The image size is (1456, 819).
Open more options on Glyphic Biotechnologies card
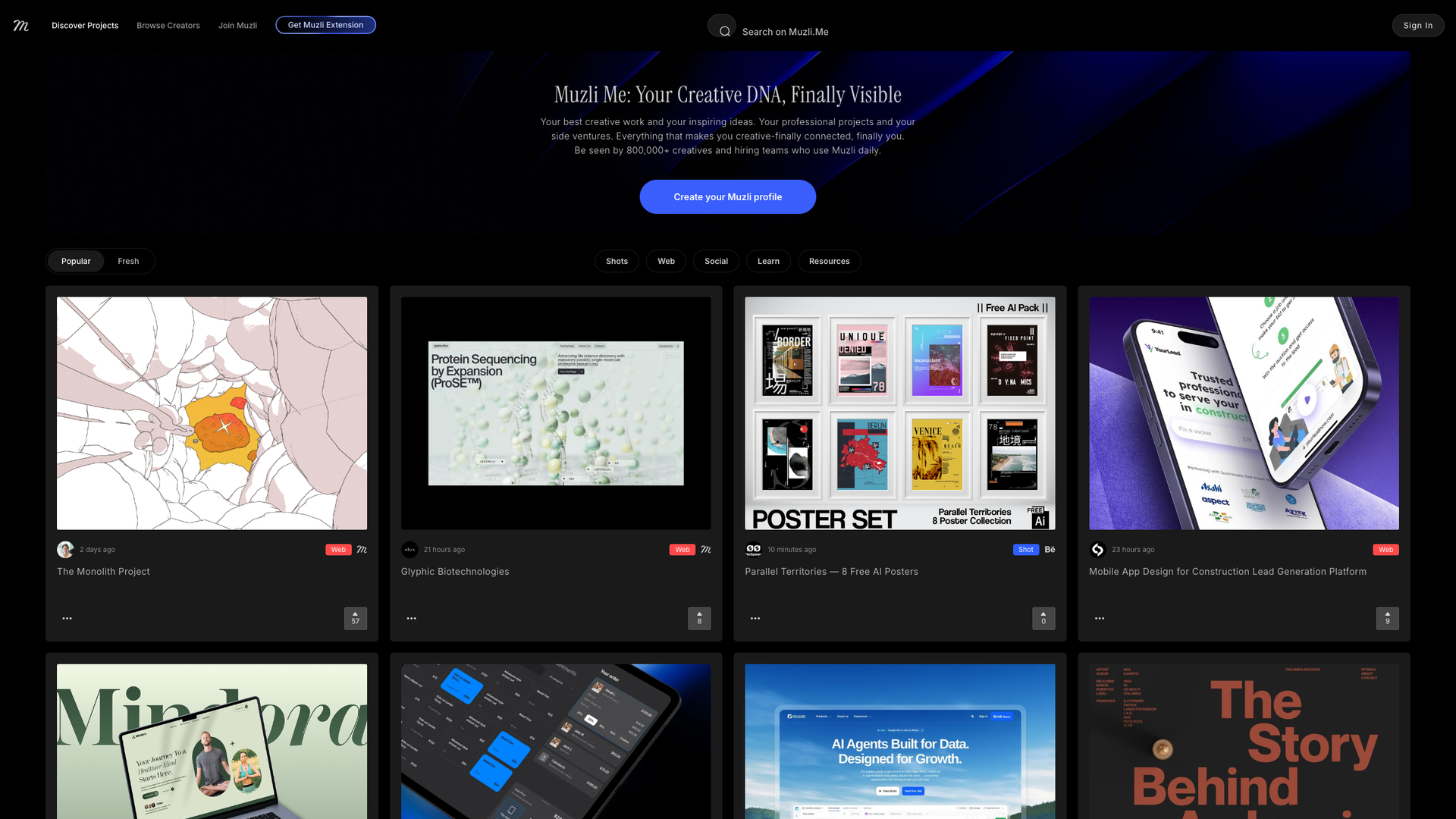[x=411, y=618]
